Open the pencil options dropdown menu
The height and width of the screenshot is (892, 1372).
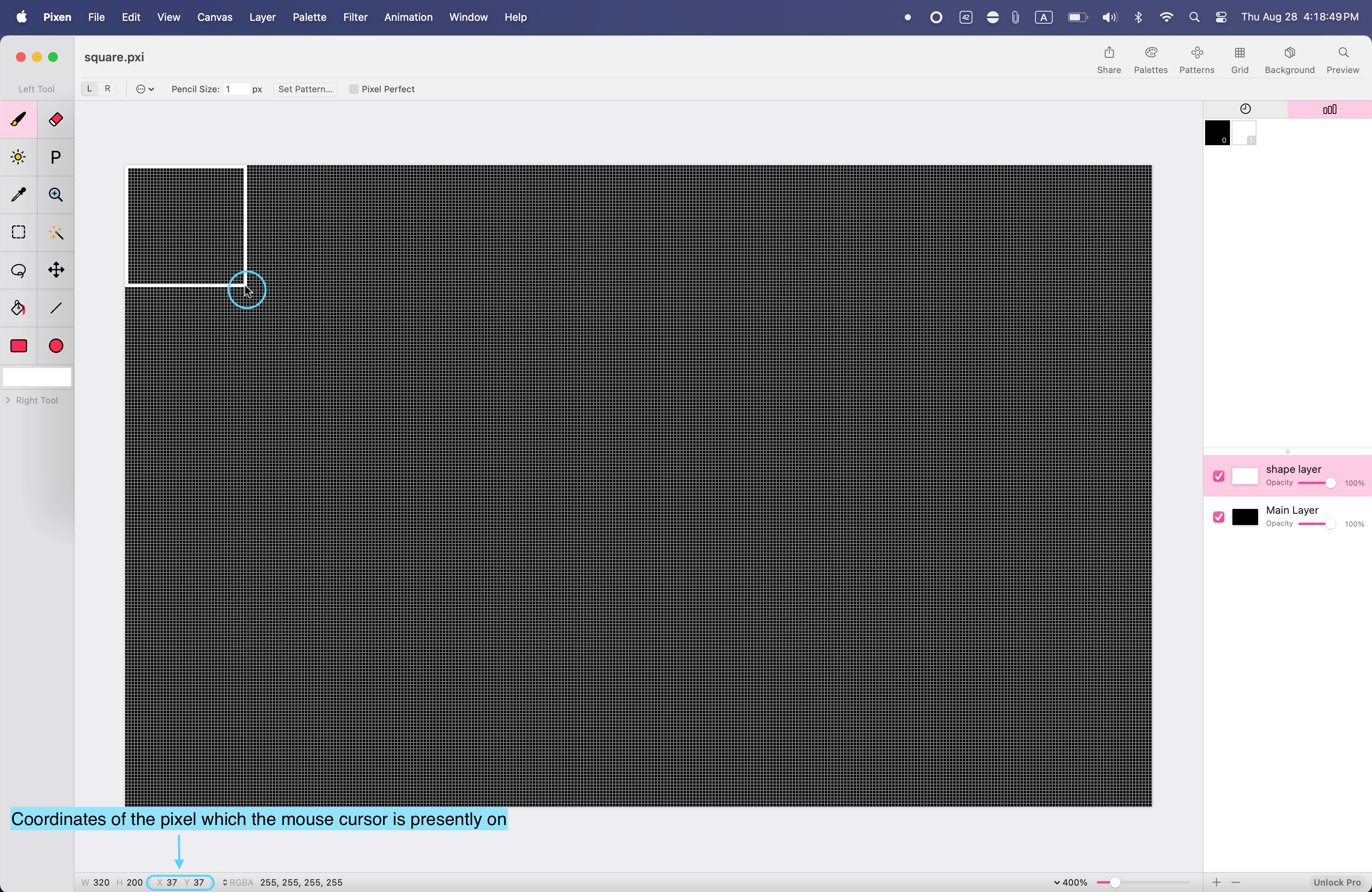tap(145, 89)
